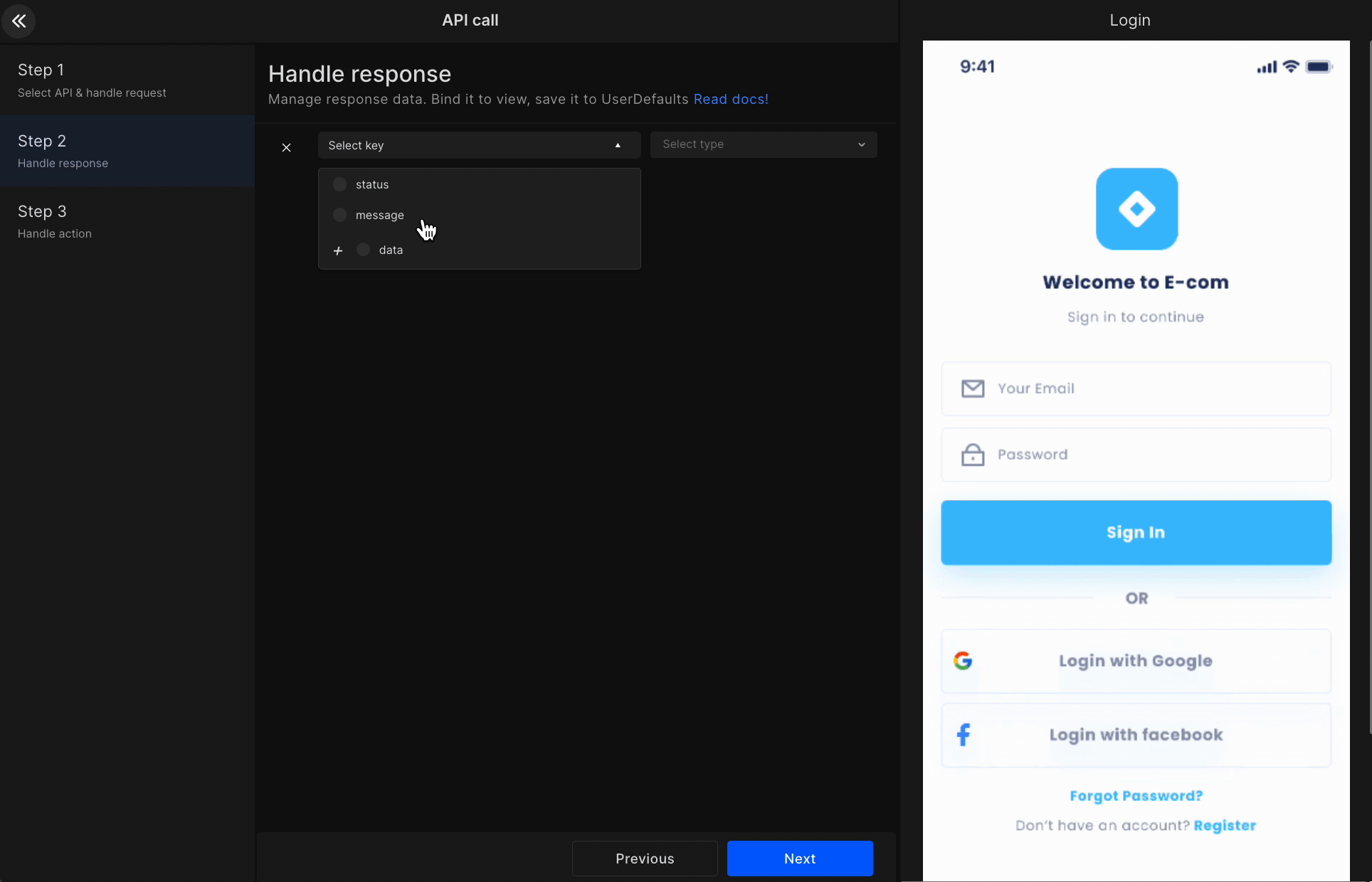Viewport: 1372px width, 882px height.
Task: Click the wifi icon in the phone status bar
Action: [1292, 66]
